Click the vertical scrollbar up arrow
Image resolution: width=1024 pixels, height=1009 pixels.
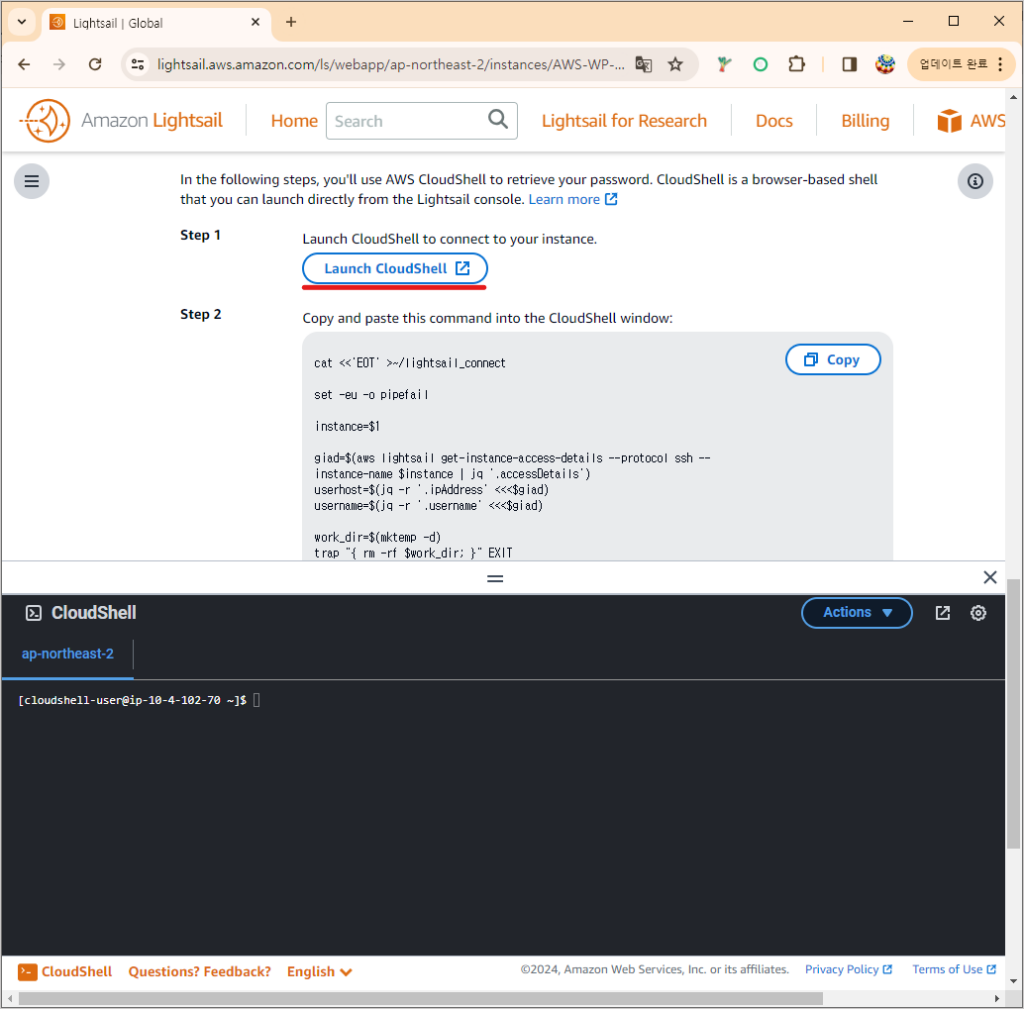(1013, 97)
